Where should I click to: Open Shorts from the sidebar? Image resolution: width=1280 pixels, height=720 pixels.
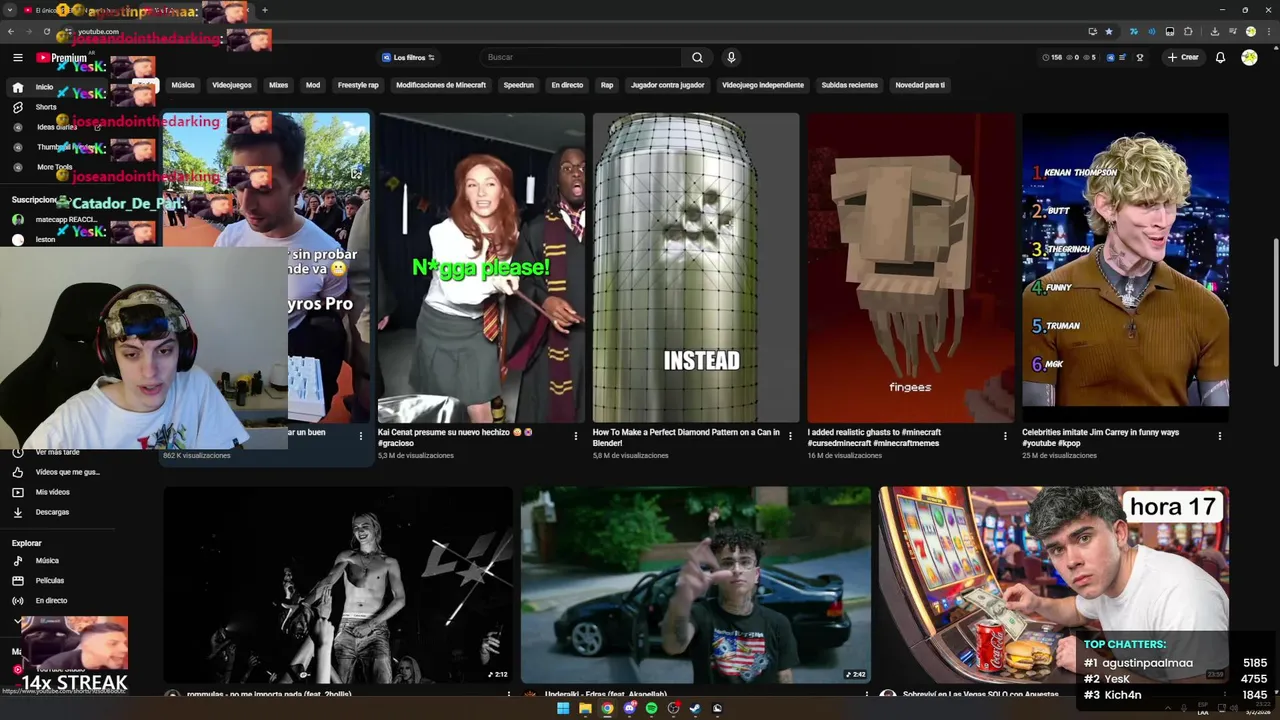pos(46,107)
